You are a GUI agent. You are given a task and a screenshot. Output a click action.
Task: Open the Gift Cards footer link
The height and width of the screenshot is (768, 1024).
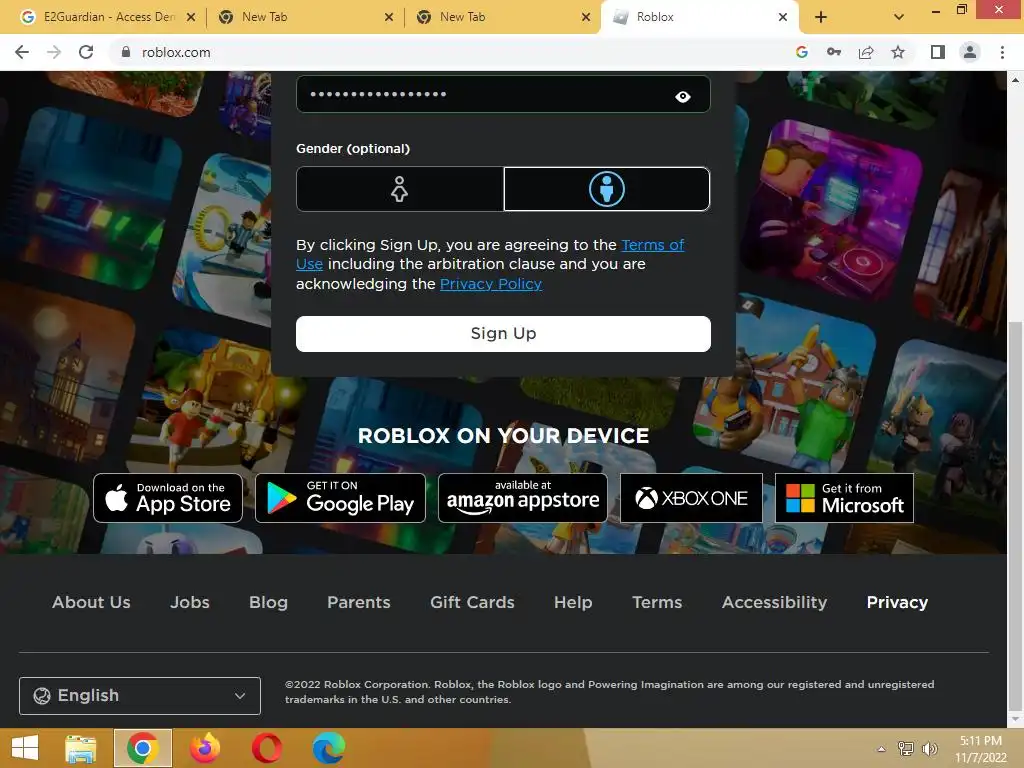(472, 602)
